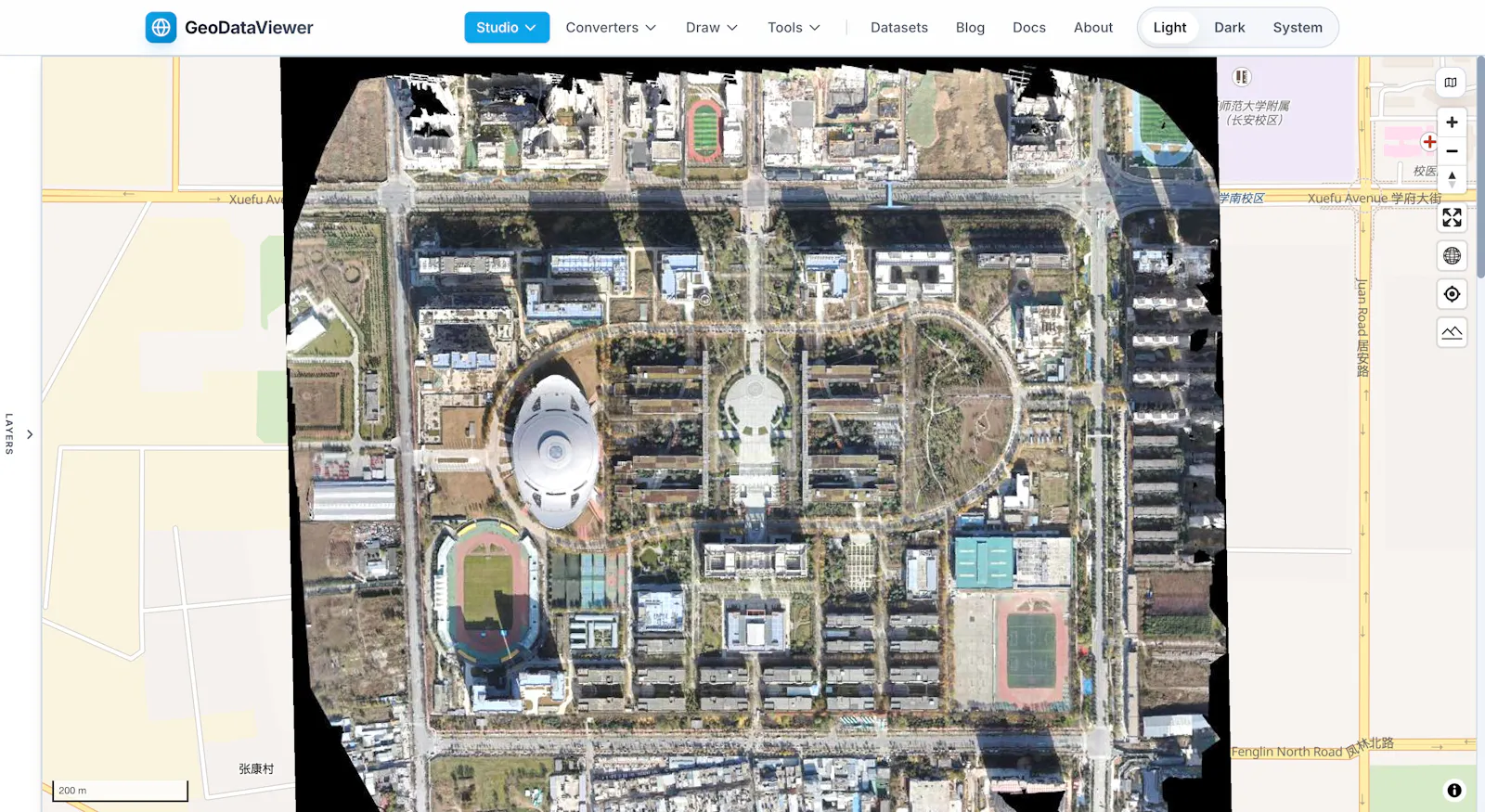Expand the Tools menu

[x=794, y=28]
